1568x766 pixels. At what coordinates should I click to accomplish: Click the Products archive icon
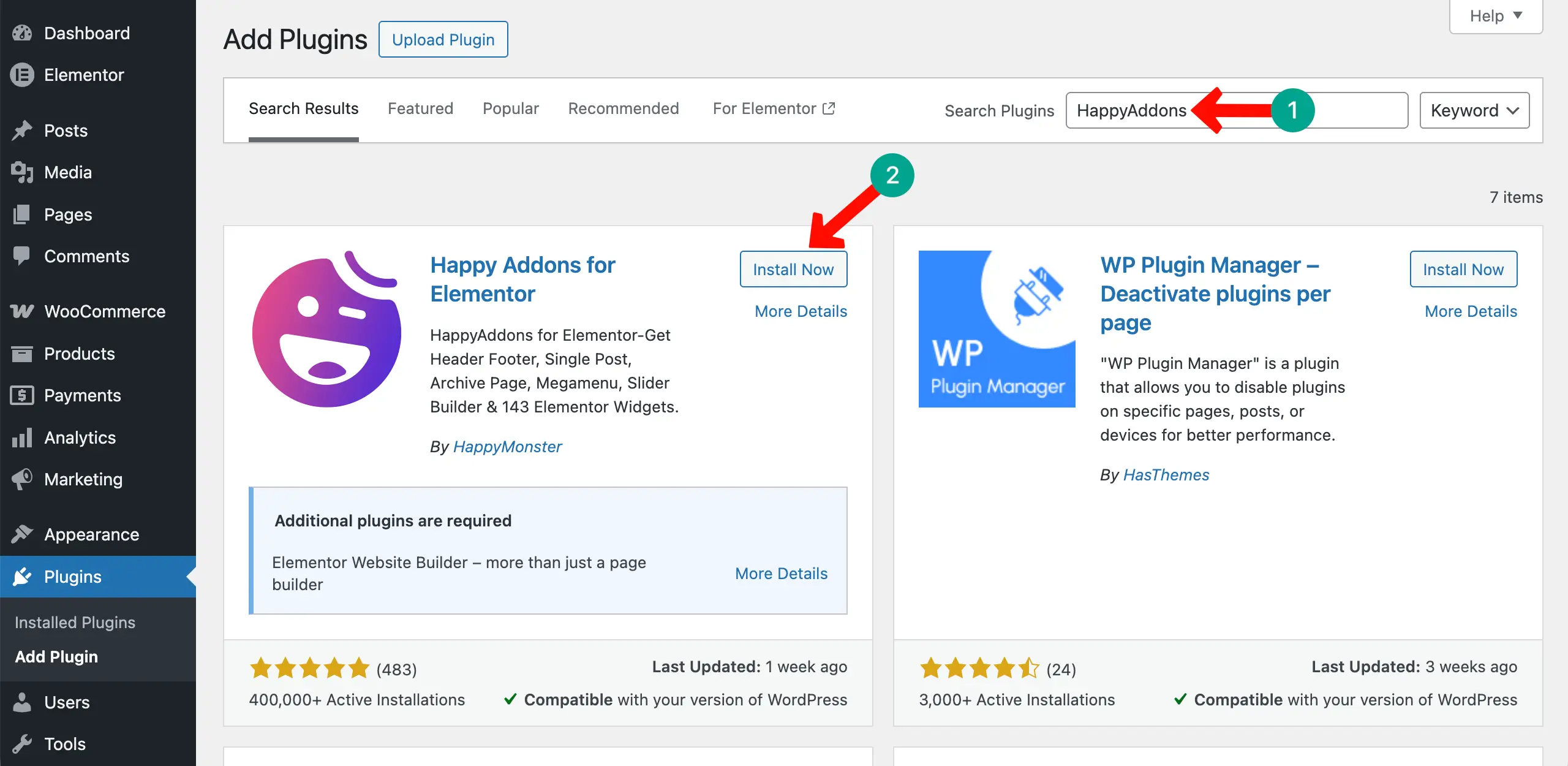click(22, 354)
